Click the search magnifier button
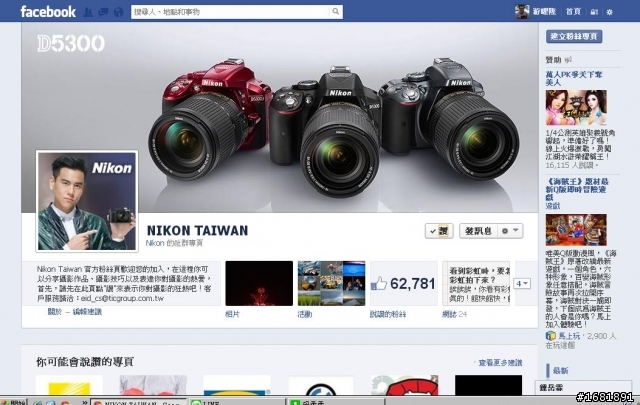The image size is (640, 405). click(x=336, y=11)
